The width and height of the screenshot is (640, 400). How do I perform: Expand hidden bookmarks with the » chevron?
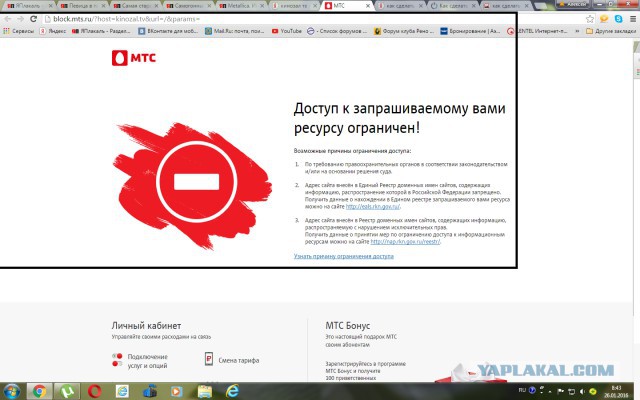pyautogui.click(x=577, y=31)
